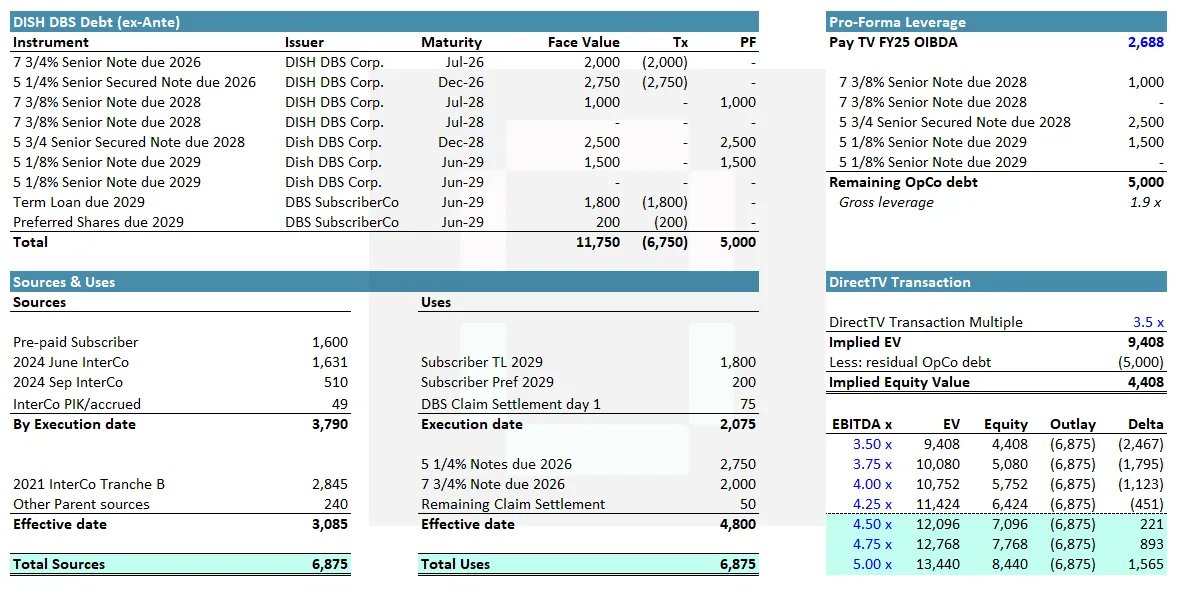Click 'Remaining Claim Settlement' label
The image size is (1179, 597).
coord(513,505)
